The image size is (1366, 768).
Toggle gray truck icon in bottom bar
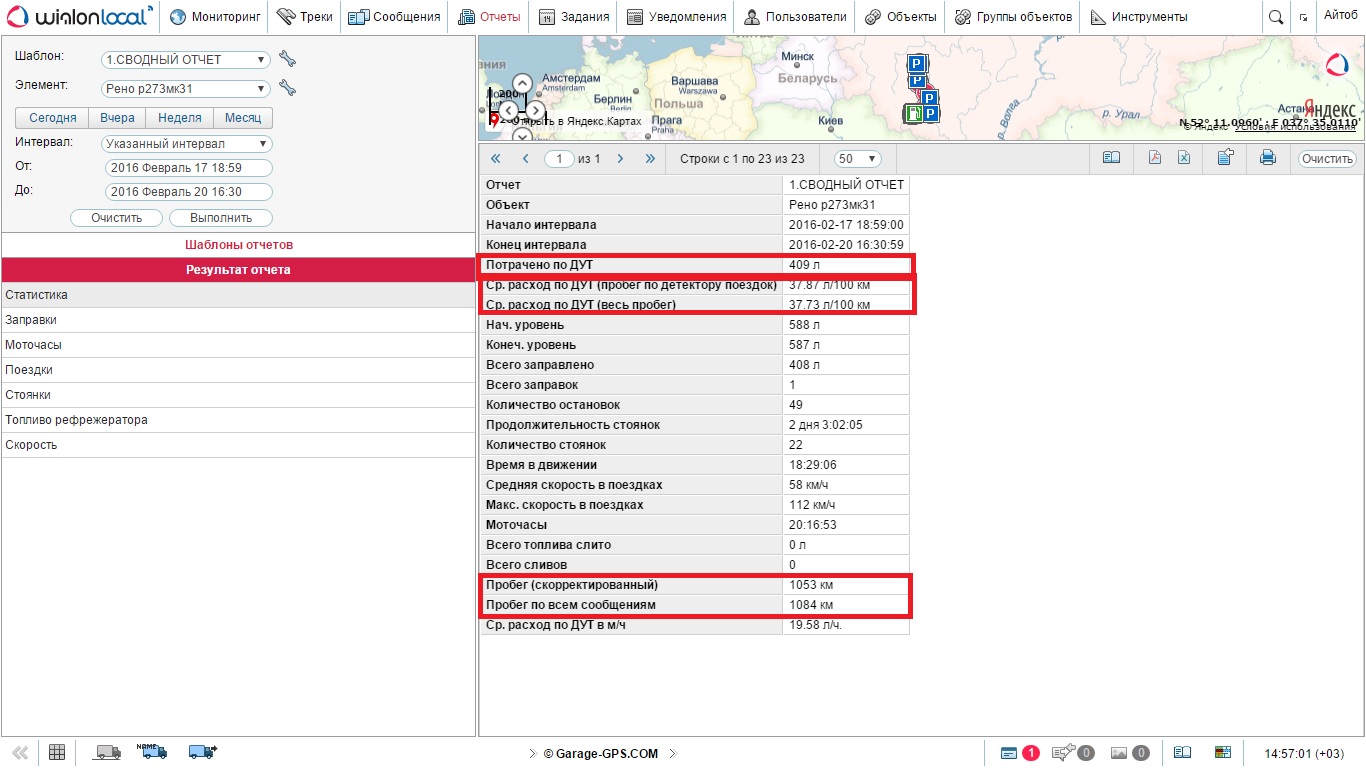click(106, 752)
